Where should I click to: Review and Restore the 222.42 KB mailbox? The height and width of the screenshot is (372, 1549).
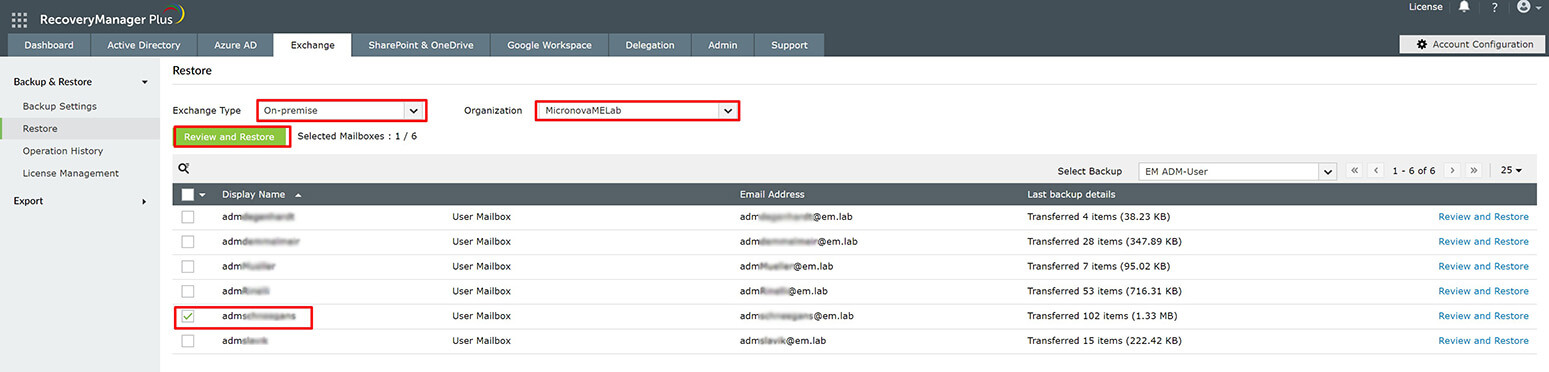(1483, 341)
